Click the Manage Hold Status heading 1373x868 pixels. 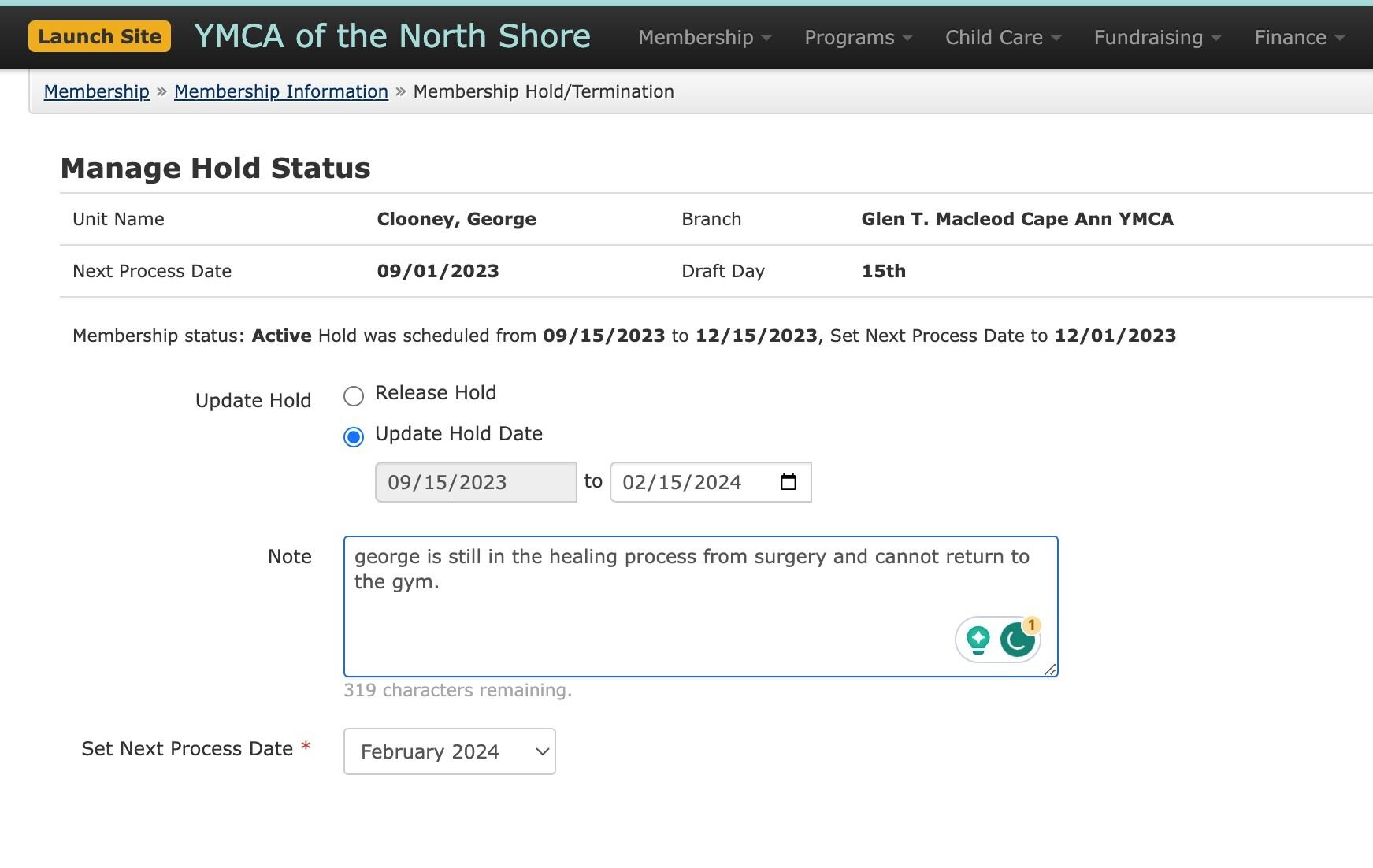pyautogui.click(x=215, y=168)
